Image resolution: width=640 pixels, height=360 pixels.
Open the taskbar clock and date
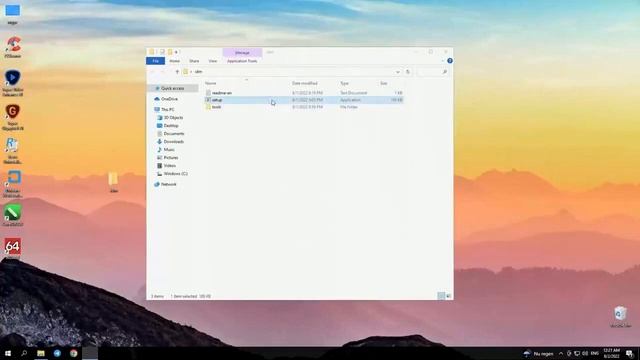tap(611, 353)
